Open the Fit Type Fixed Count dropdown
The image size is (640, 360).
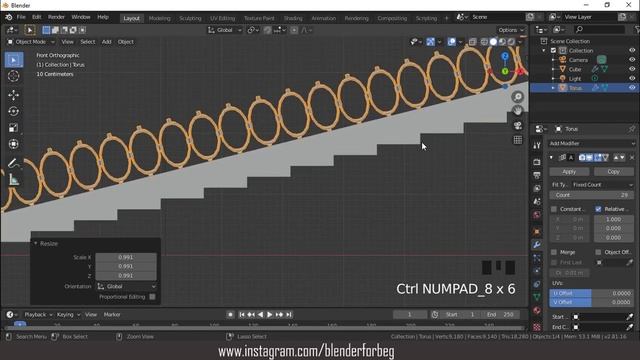pos(602,185)
